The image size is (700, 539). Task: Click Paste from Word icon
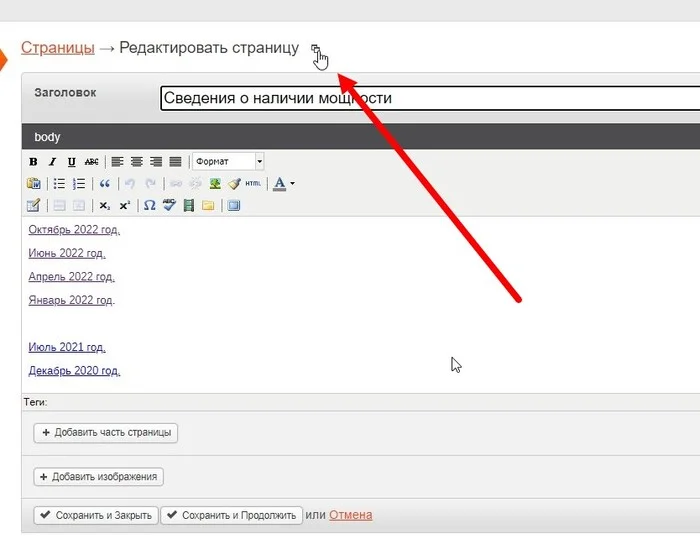[x=33, y=184]
